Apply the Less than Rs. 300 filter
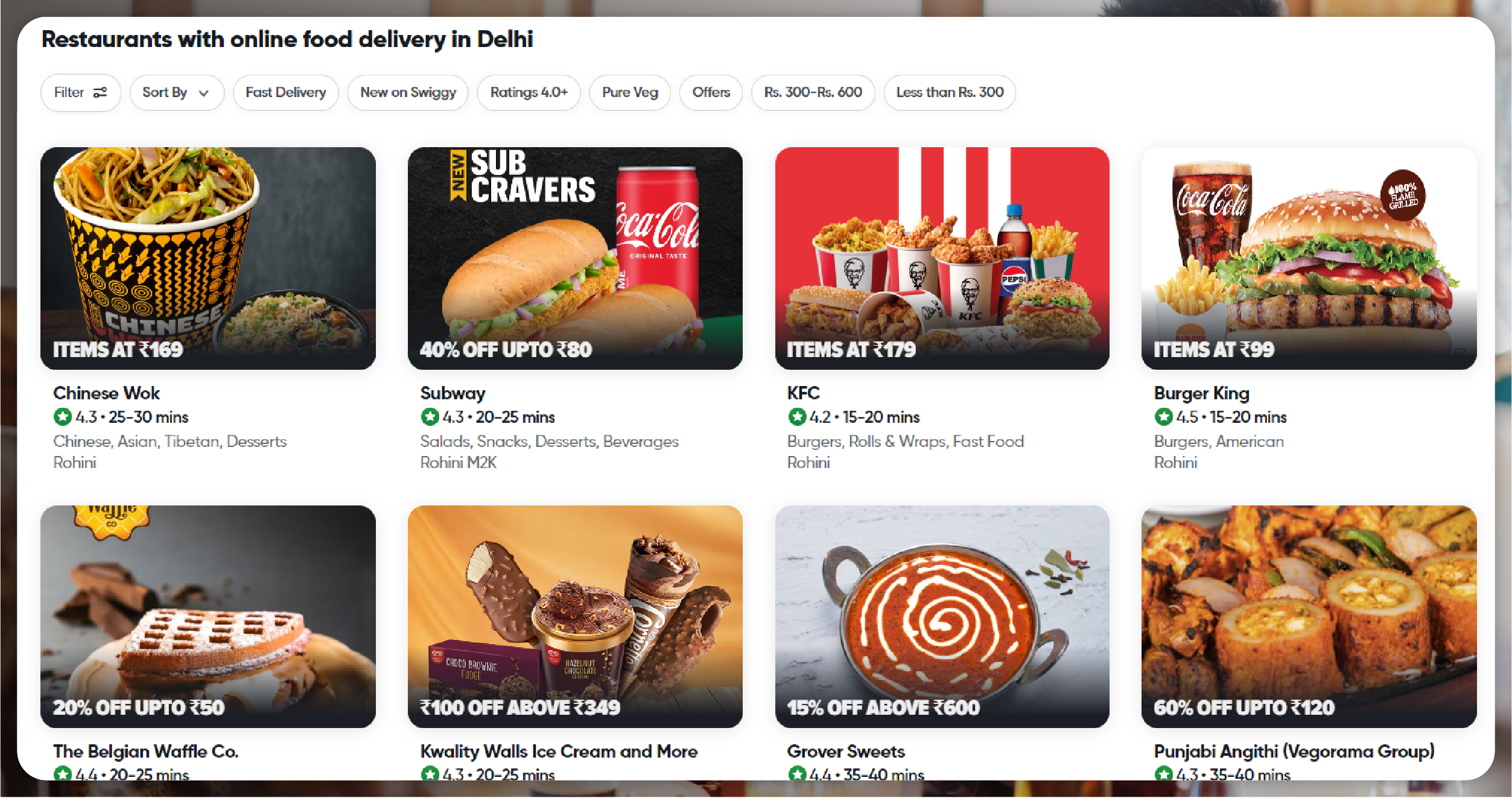1512x798 pixels. [950, 92]
